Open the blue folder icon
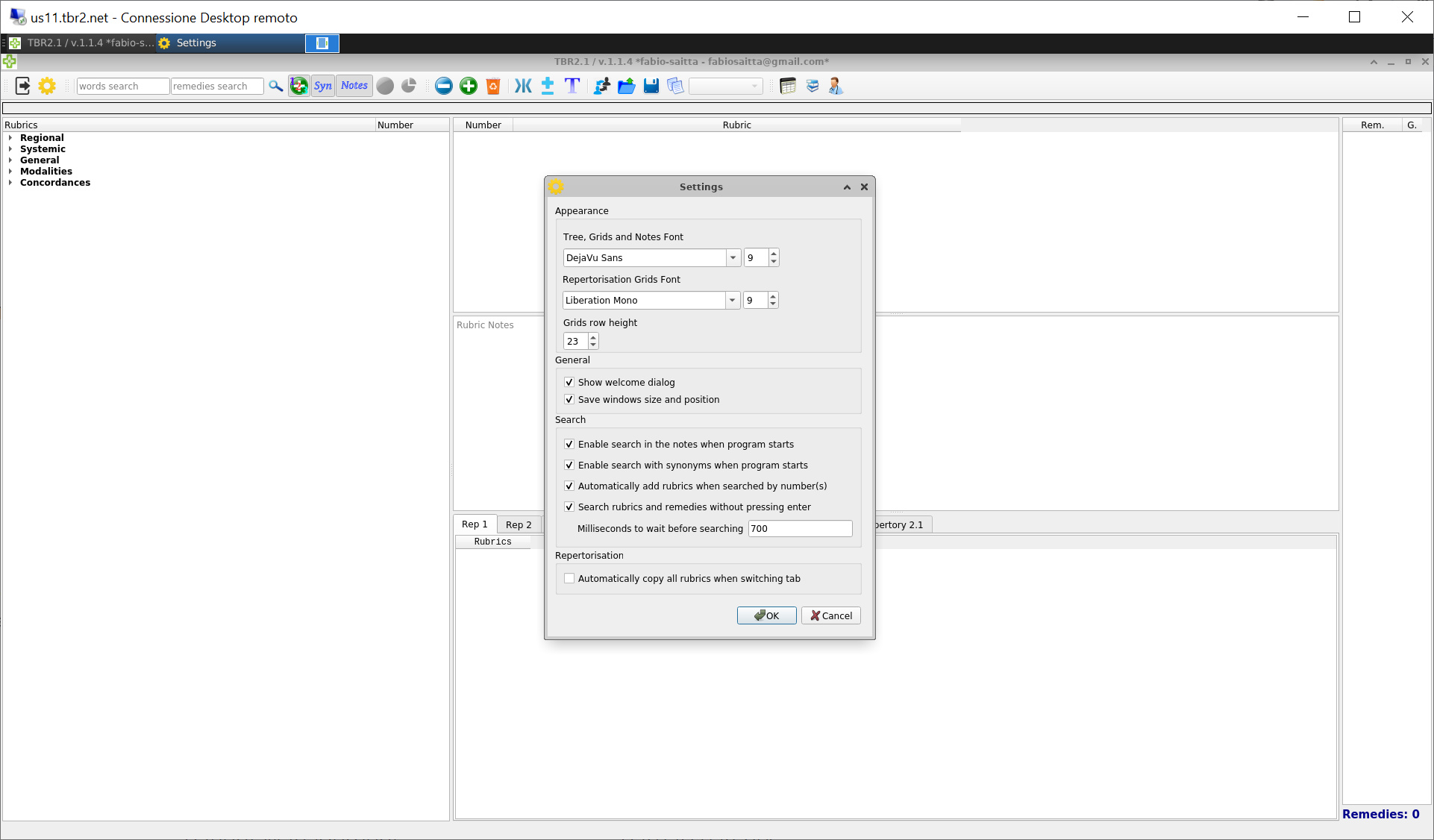The image size is (1434, 840). (627, 86)
